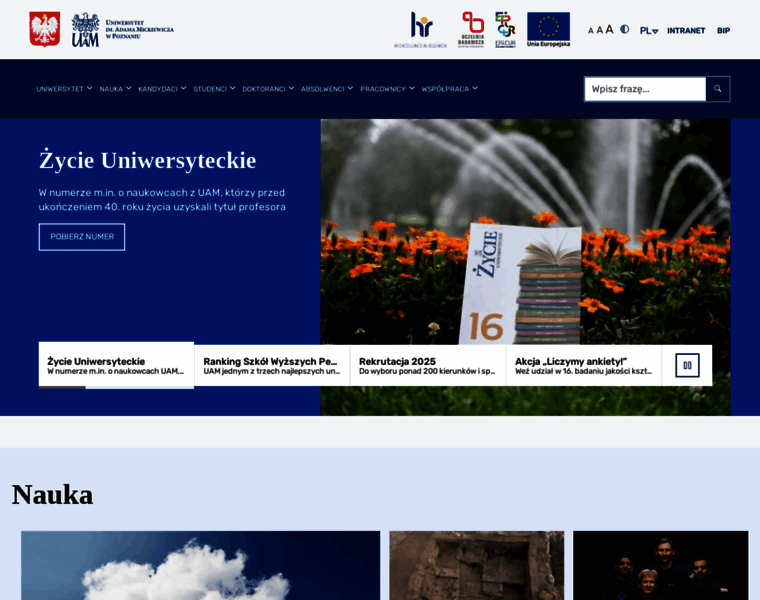Click the Życie Uniwersyteckie hero heading
Screen dimensions: 760x600
click(147, 160)
